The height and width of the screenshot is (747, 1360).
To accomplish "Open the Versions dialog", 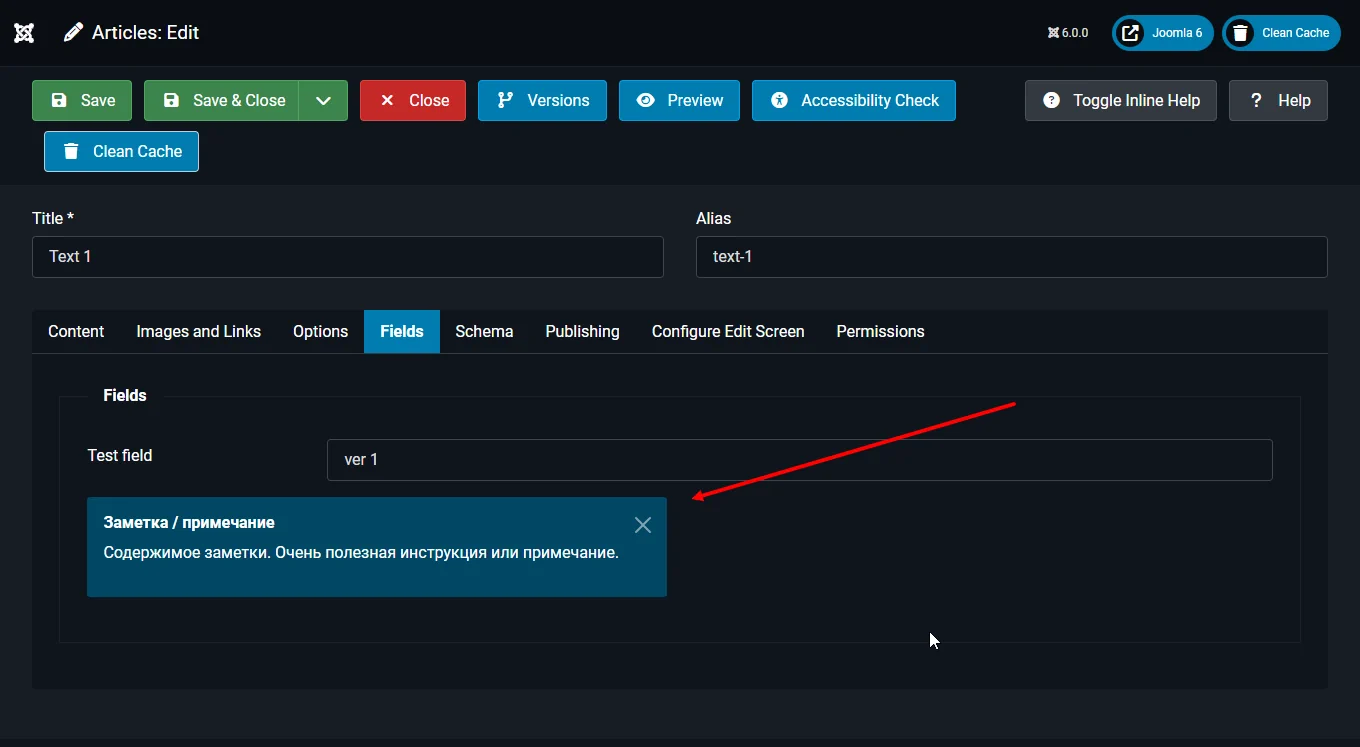I will [x=542, y=100].
